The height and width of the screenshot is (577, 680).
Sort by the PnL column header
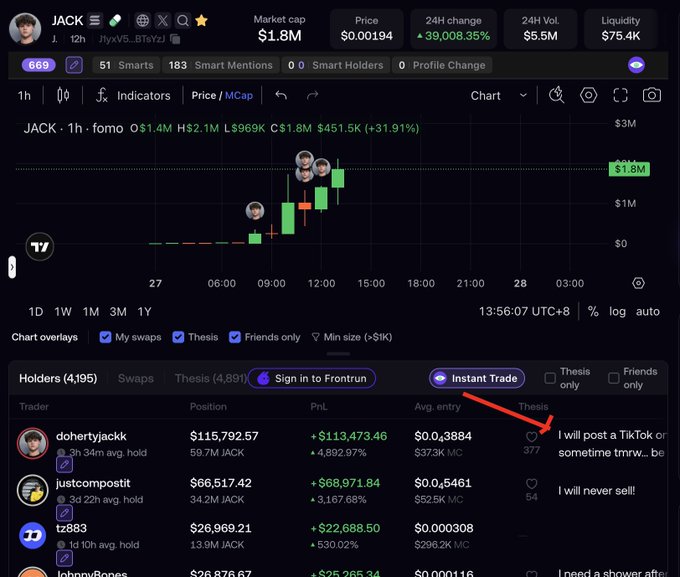click(x=319, y=407)
